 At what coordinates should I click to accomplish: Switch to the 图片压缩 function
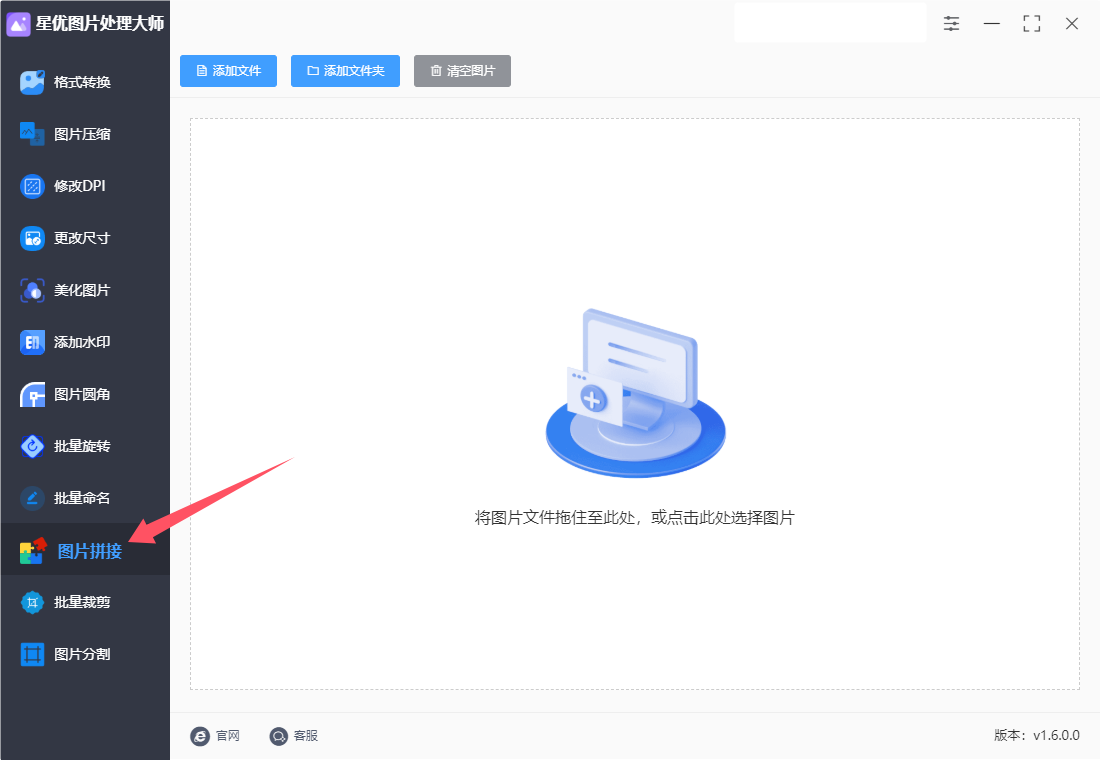[85, 134]
